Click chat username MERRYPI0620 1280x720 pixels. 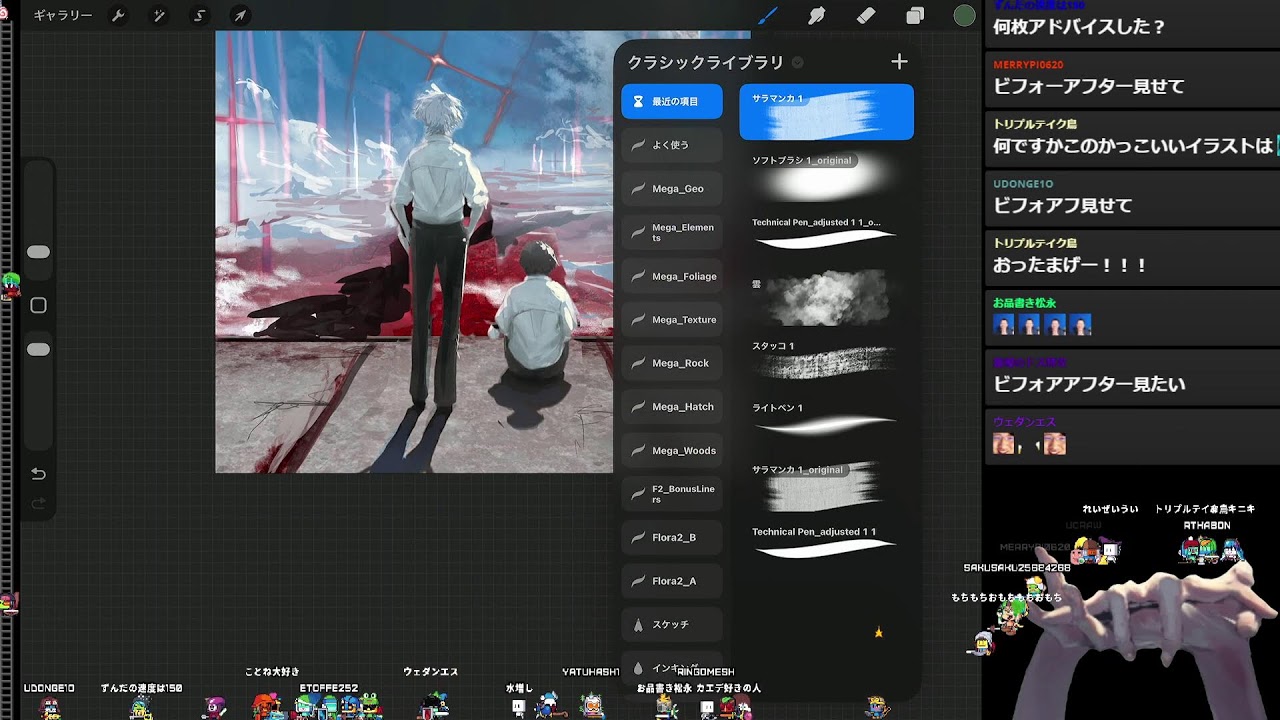(x=1028, y=65)
